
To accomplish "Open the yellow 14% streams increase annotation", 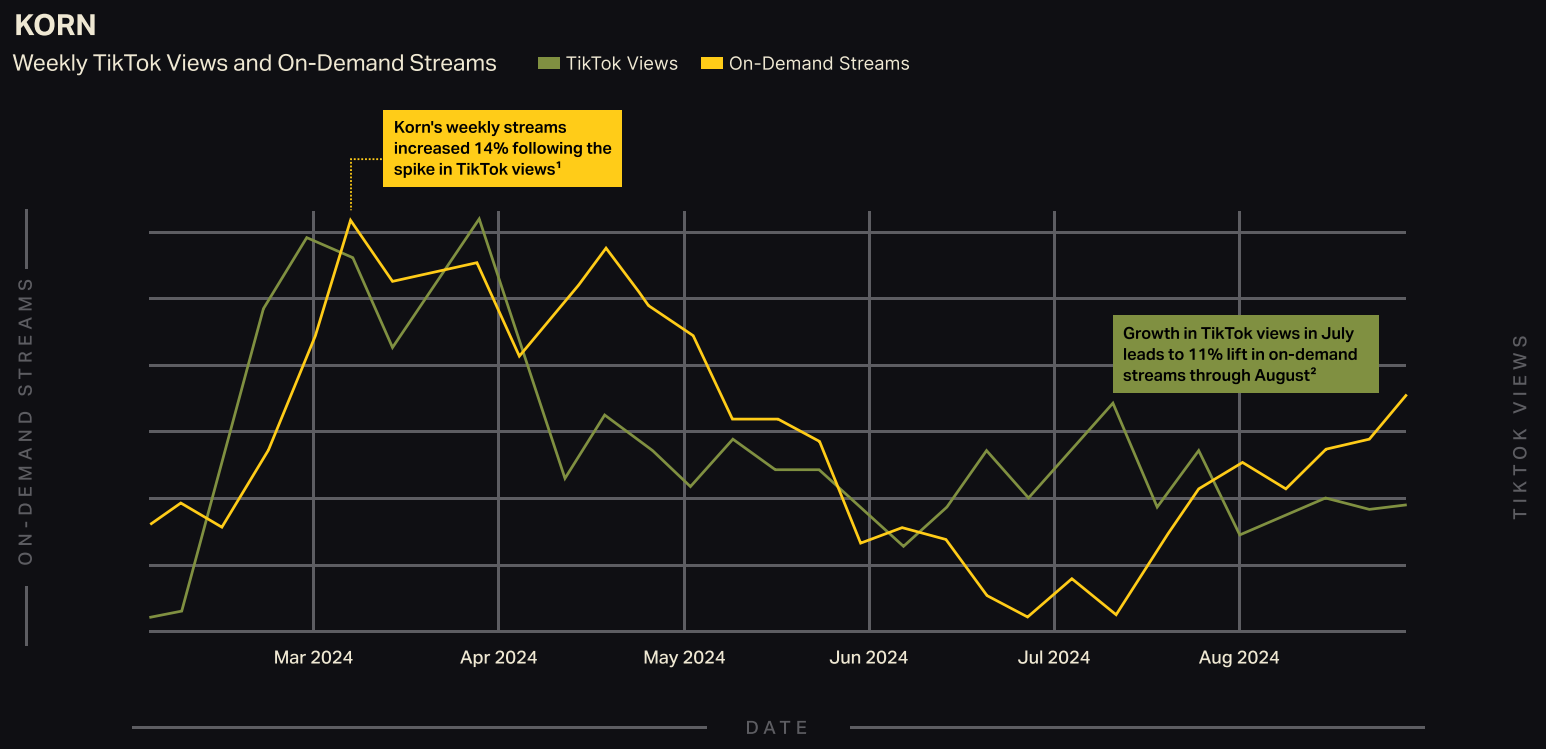I will [x=502, y=149].
